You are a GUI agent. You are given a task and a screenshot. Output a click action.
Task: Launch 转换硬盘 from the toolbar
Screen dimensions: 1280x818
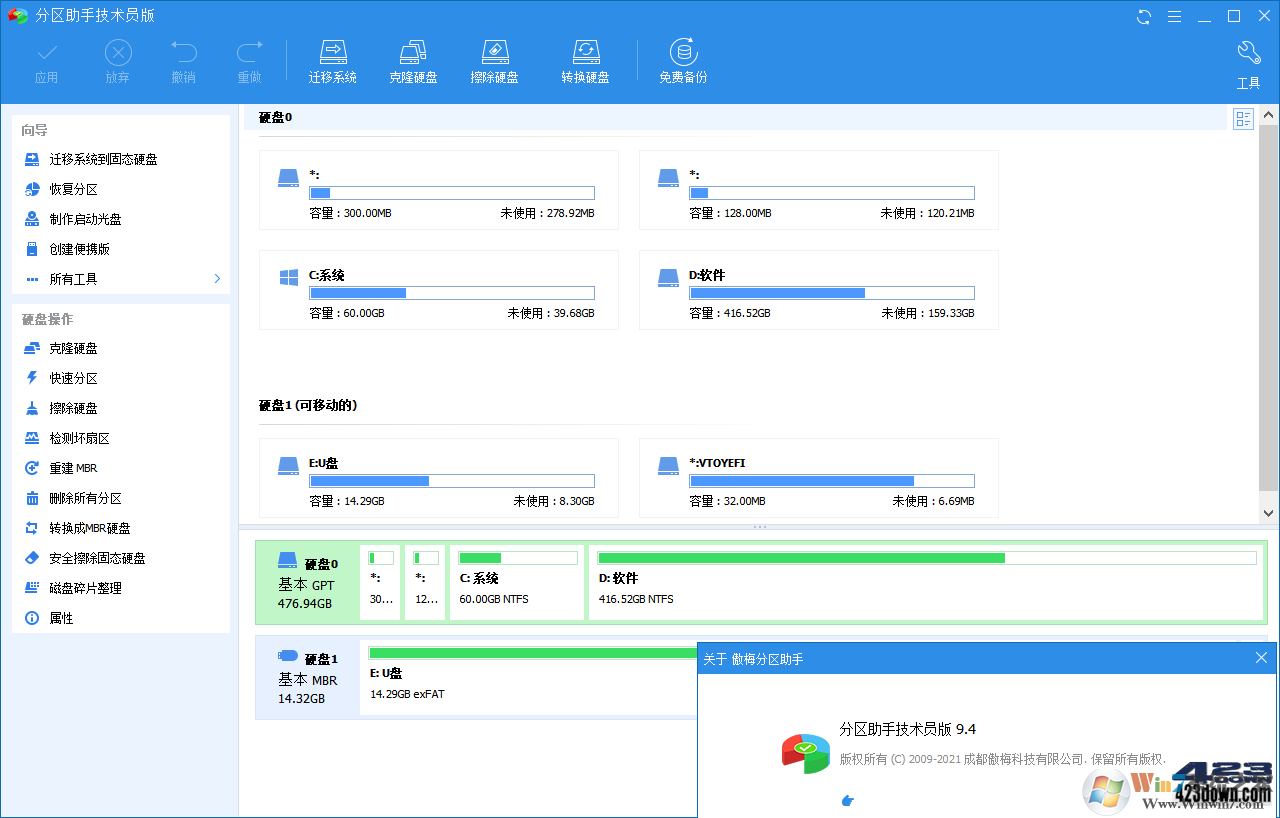pyautogui.click(x=586, y=58)
